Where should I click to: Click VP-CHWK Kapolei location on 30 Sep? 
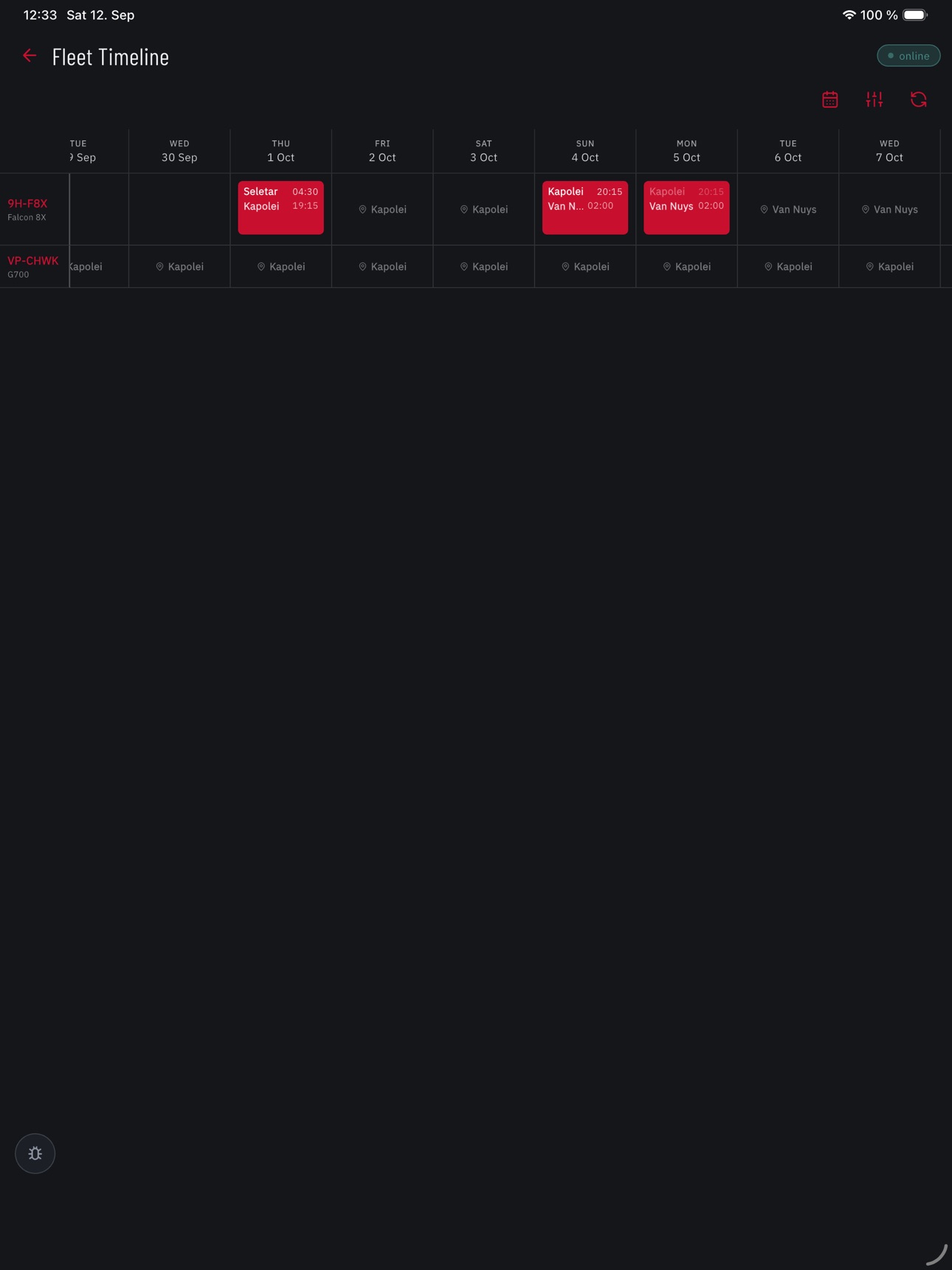pos(179,267)
